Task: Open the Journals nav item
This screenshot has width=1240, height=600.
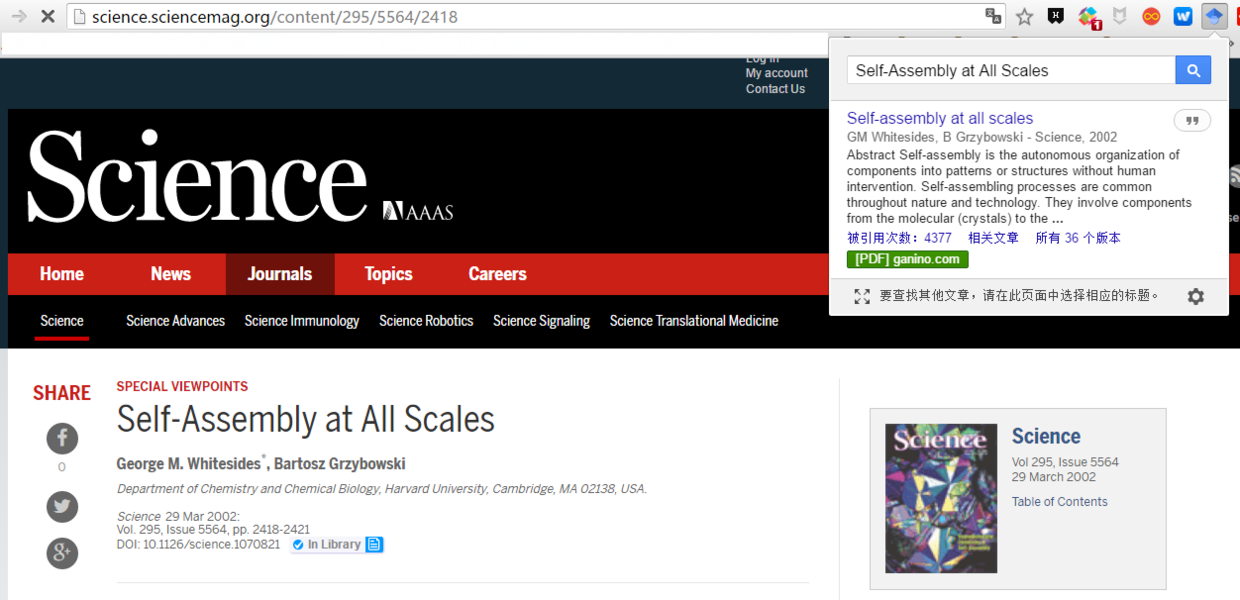Action: click(280, 274)
